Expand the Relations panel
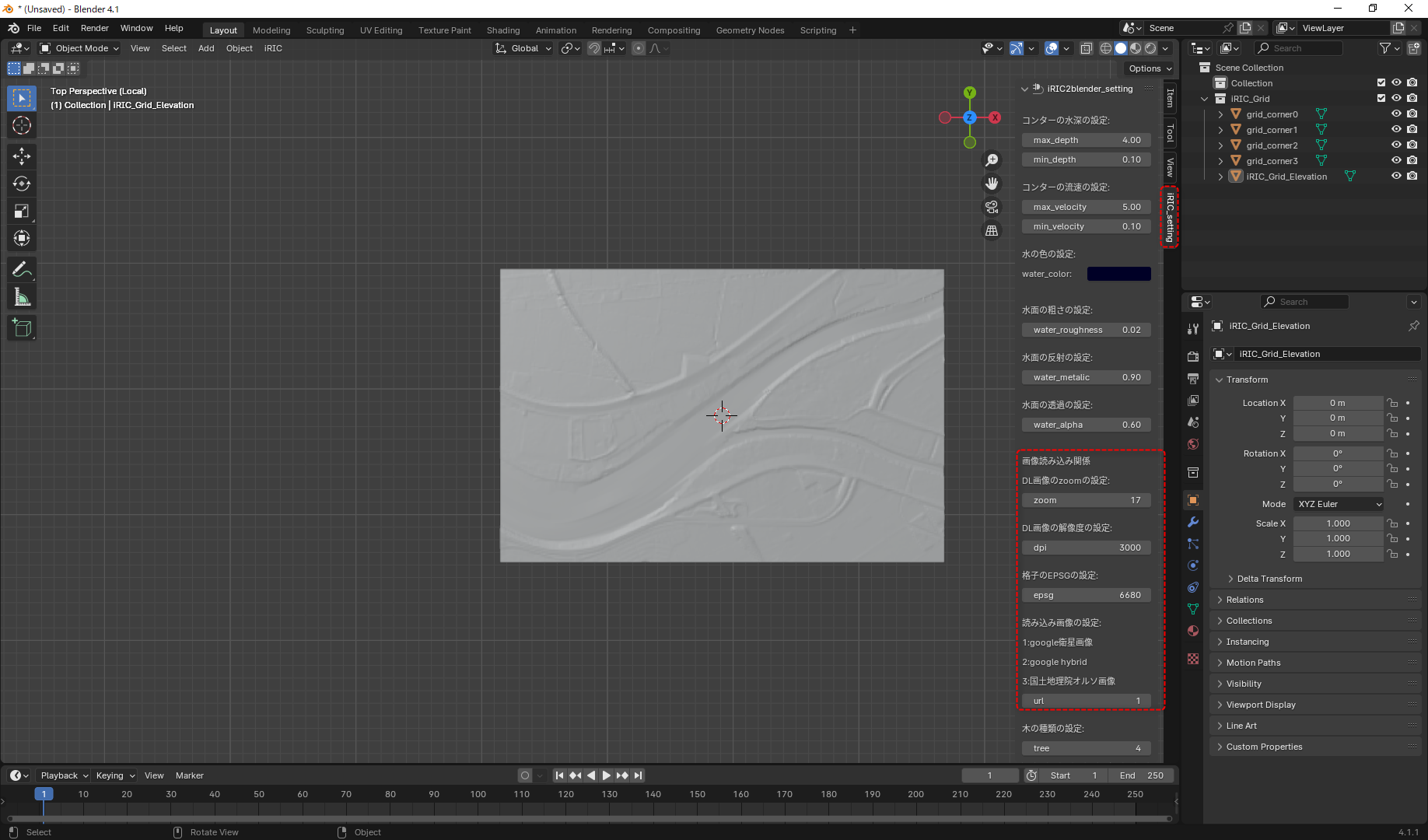1428x840 pixels. click(x=1244, y=600)
